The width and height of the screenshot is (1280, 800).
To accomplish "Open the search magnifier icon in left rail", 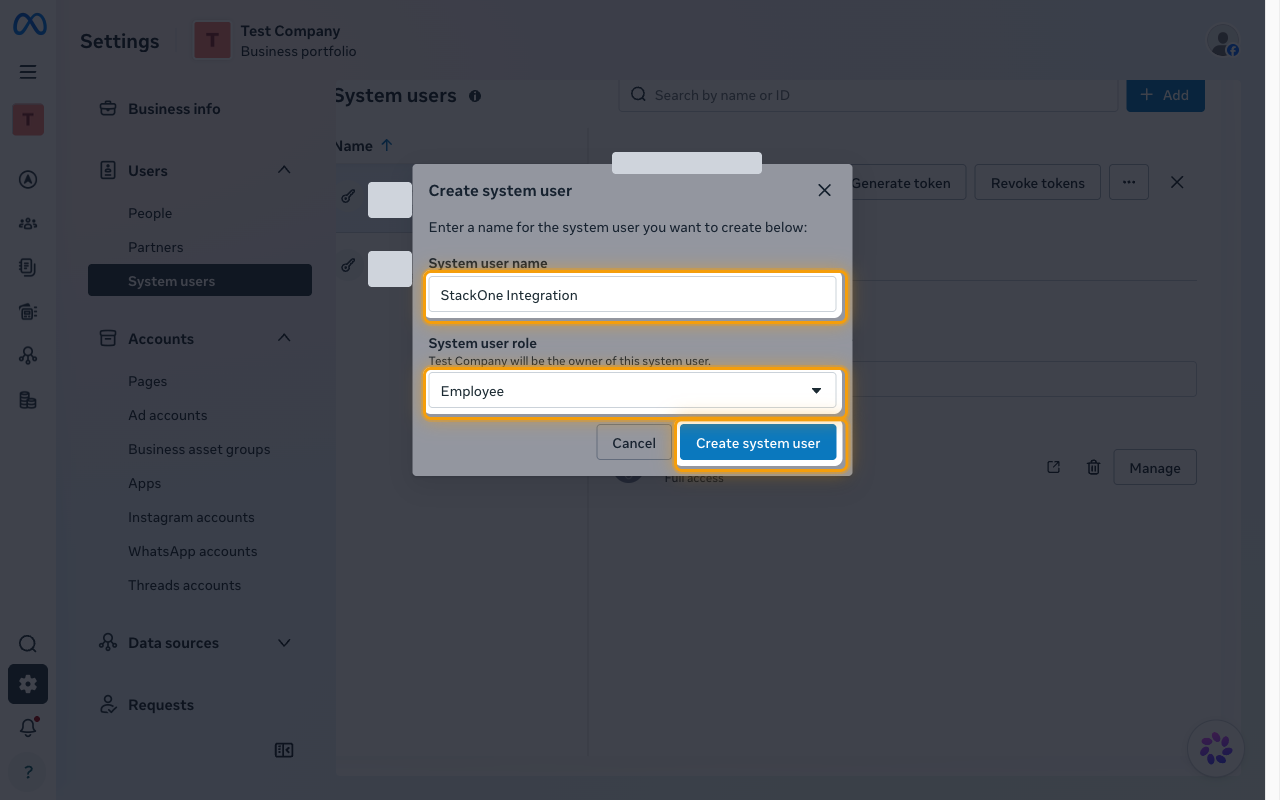I will tap(28, 644).
